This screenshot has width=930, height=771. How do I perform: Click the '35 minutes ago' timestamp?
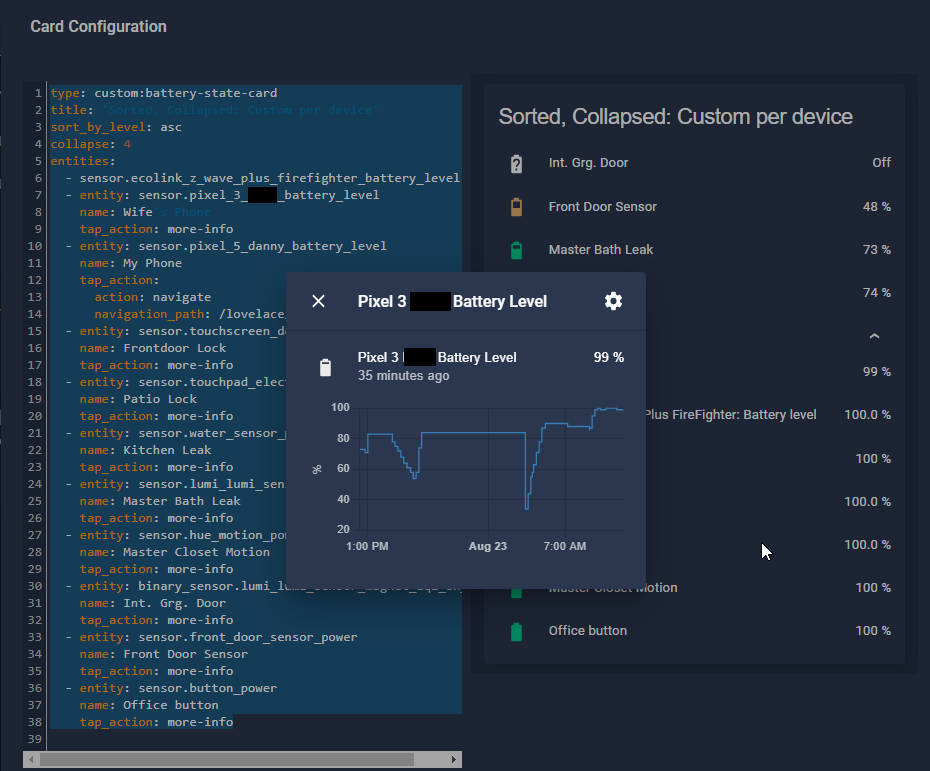[403, 375]
